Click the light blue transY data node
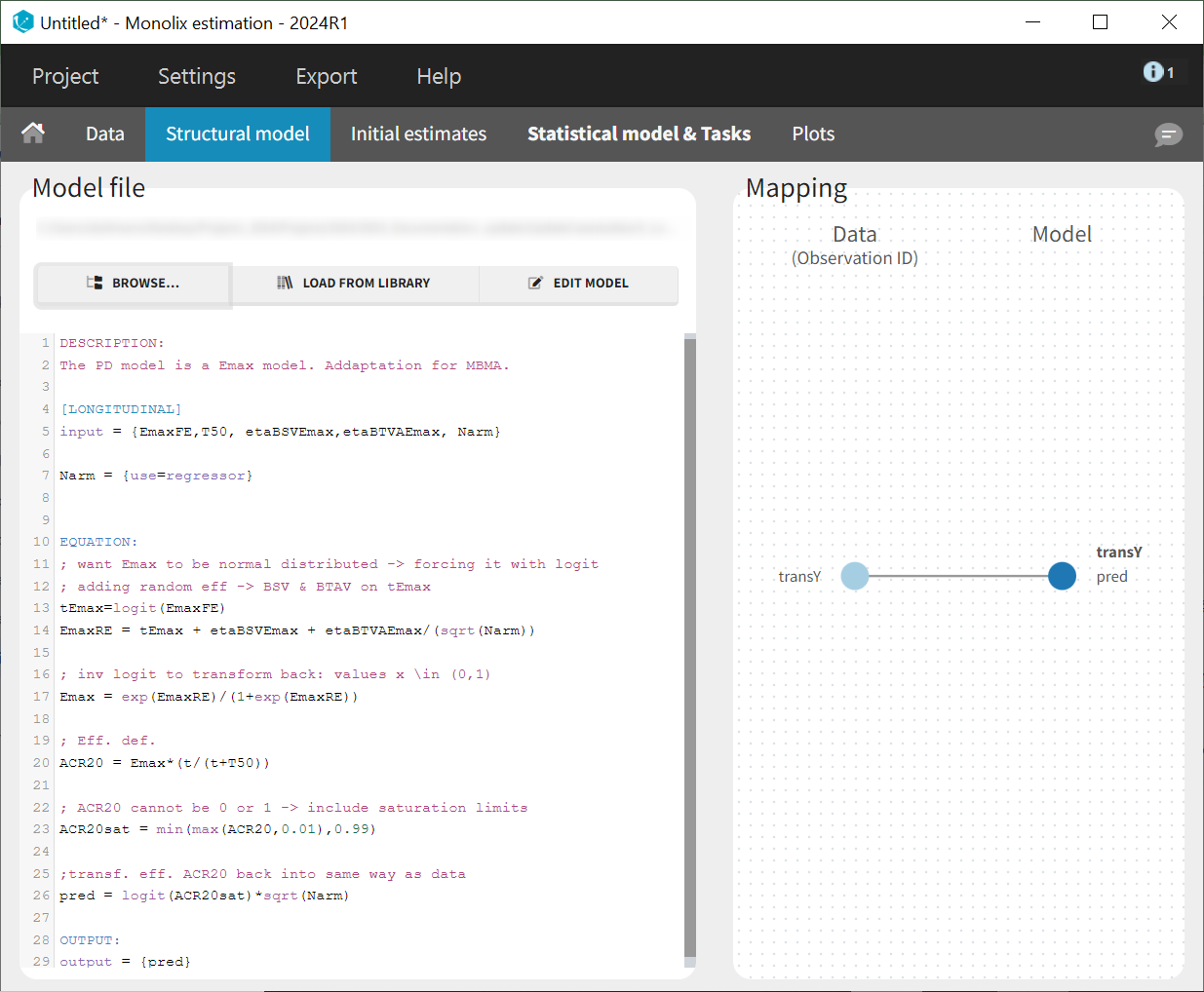The image size is (1204, 992). coord(854,576)
